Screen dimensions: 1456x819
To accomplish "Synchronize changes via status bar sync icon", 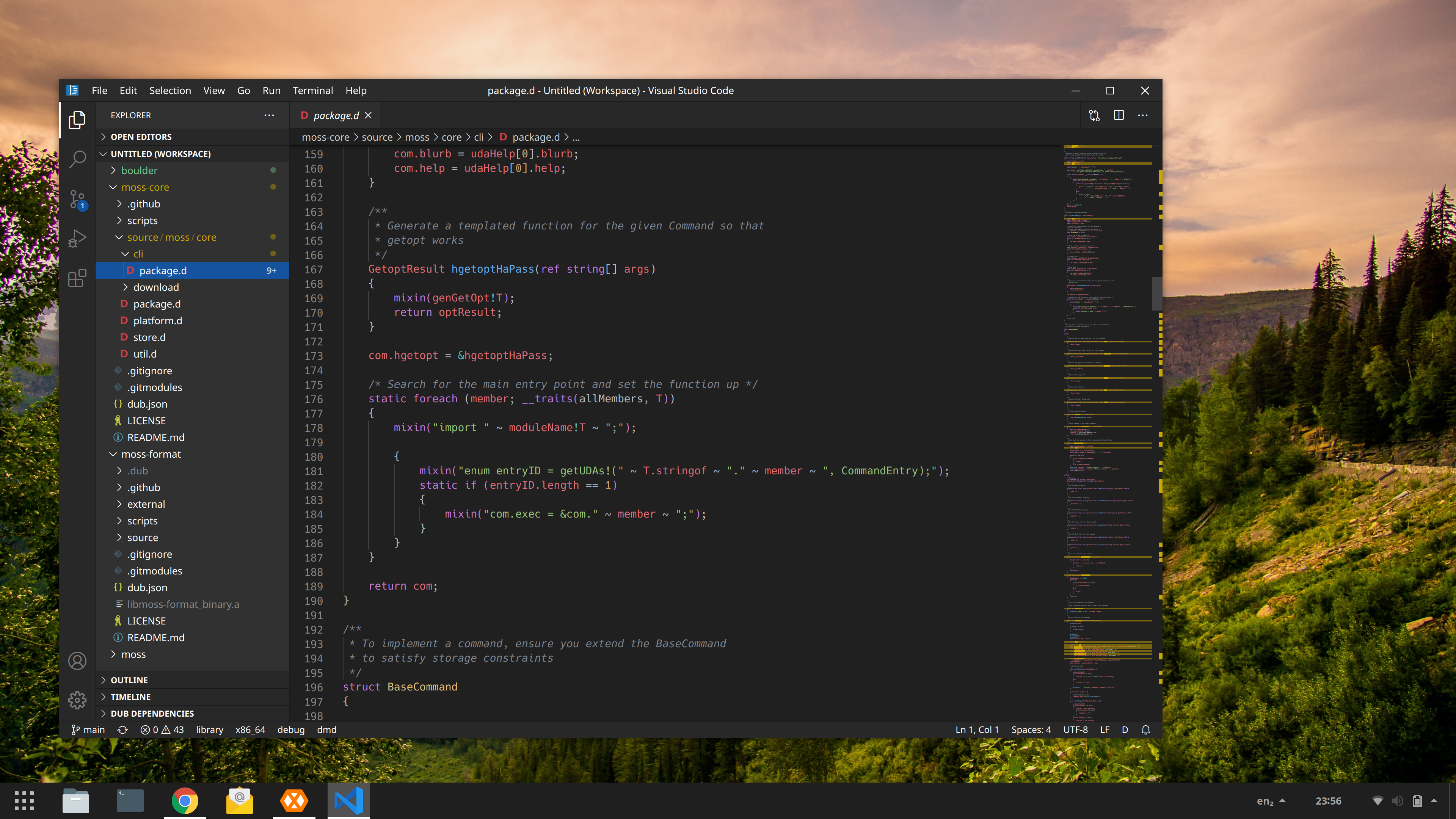I will click(122, 730).
